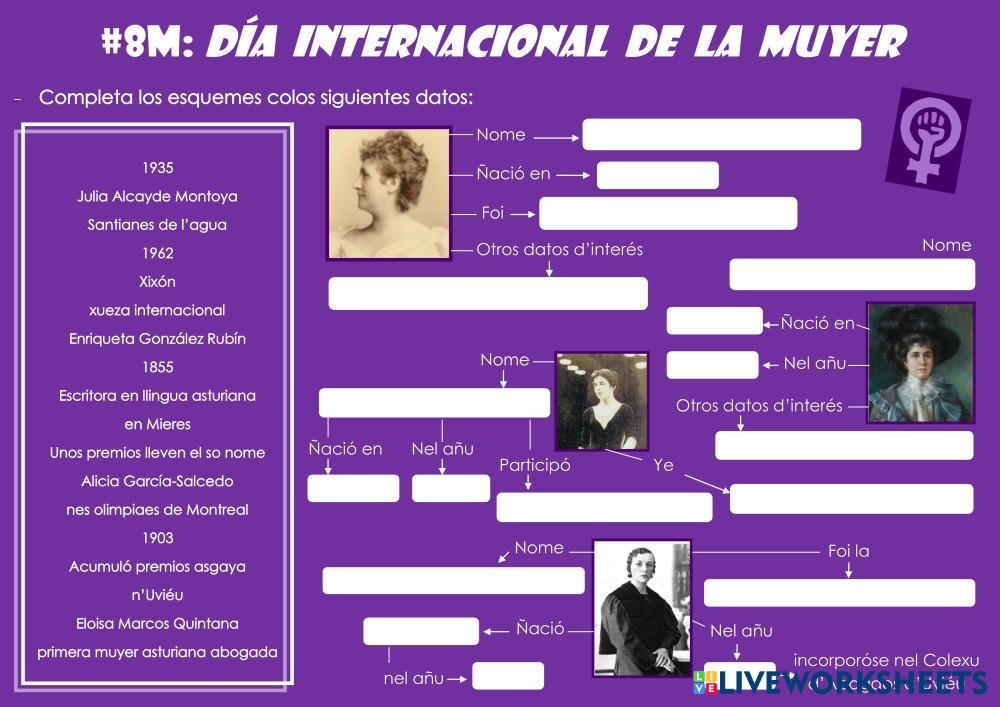Click the raised fist feminist symbol icon
Screen dimensions: 1000x707
(927, 140)
